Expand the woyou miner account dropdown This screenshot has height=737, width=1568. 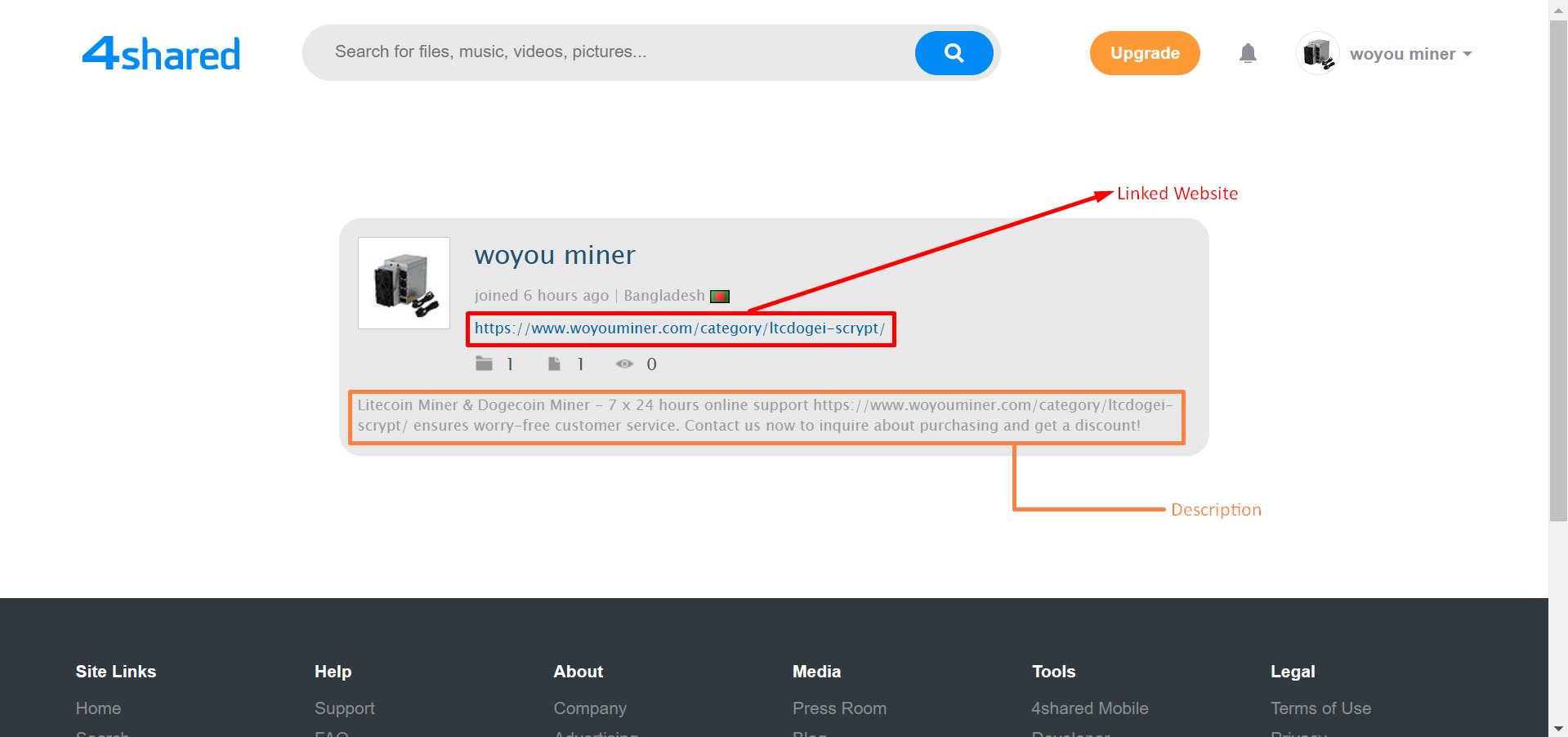tap(1410, 54)
